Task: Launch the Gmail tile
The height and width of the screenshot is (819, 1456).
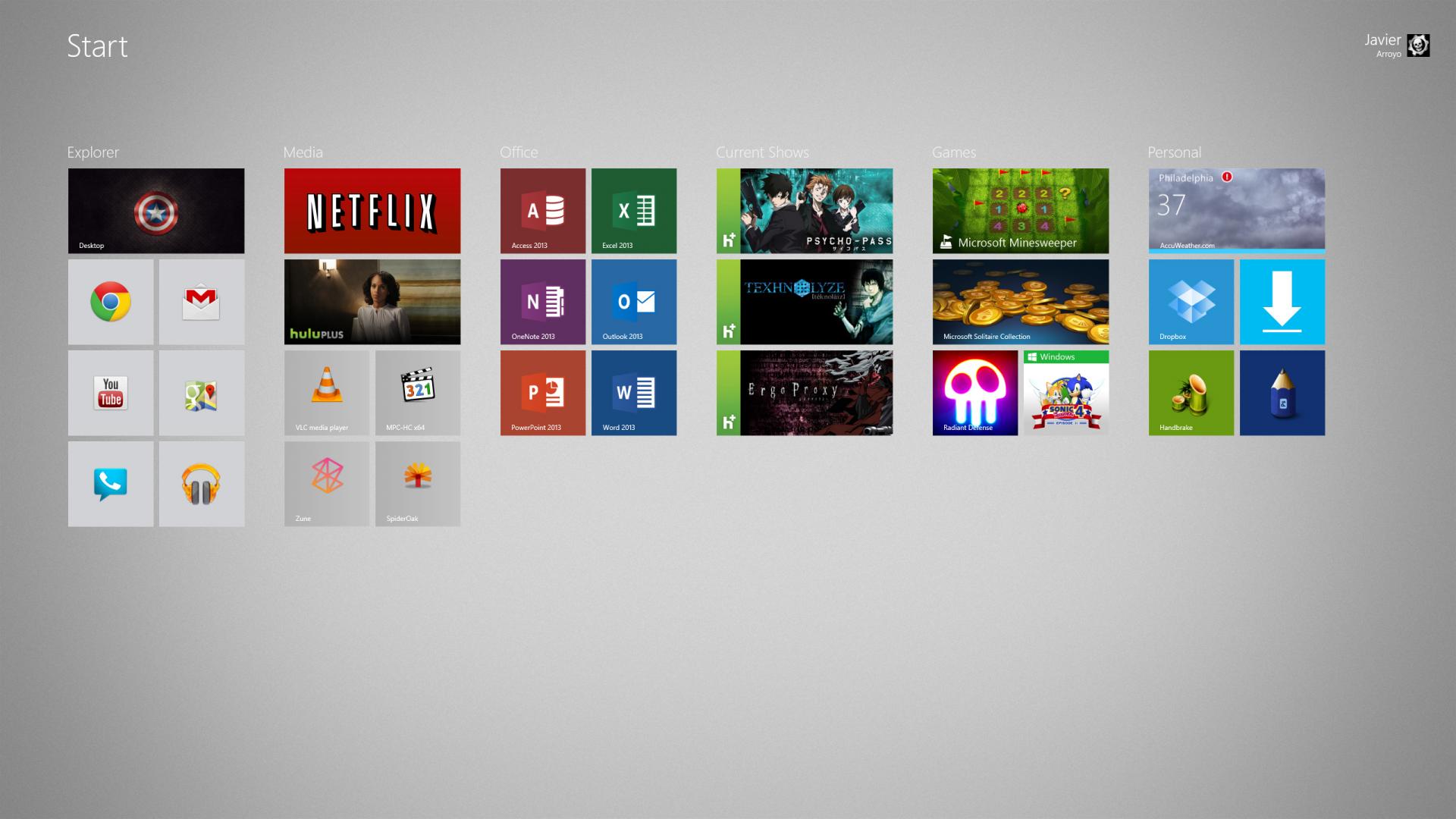Action: point(202,302)
